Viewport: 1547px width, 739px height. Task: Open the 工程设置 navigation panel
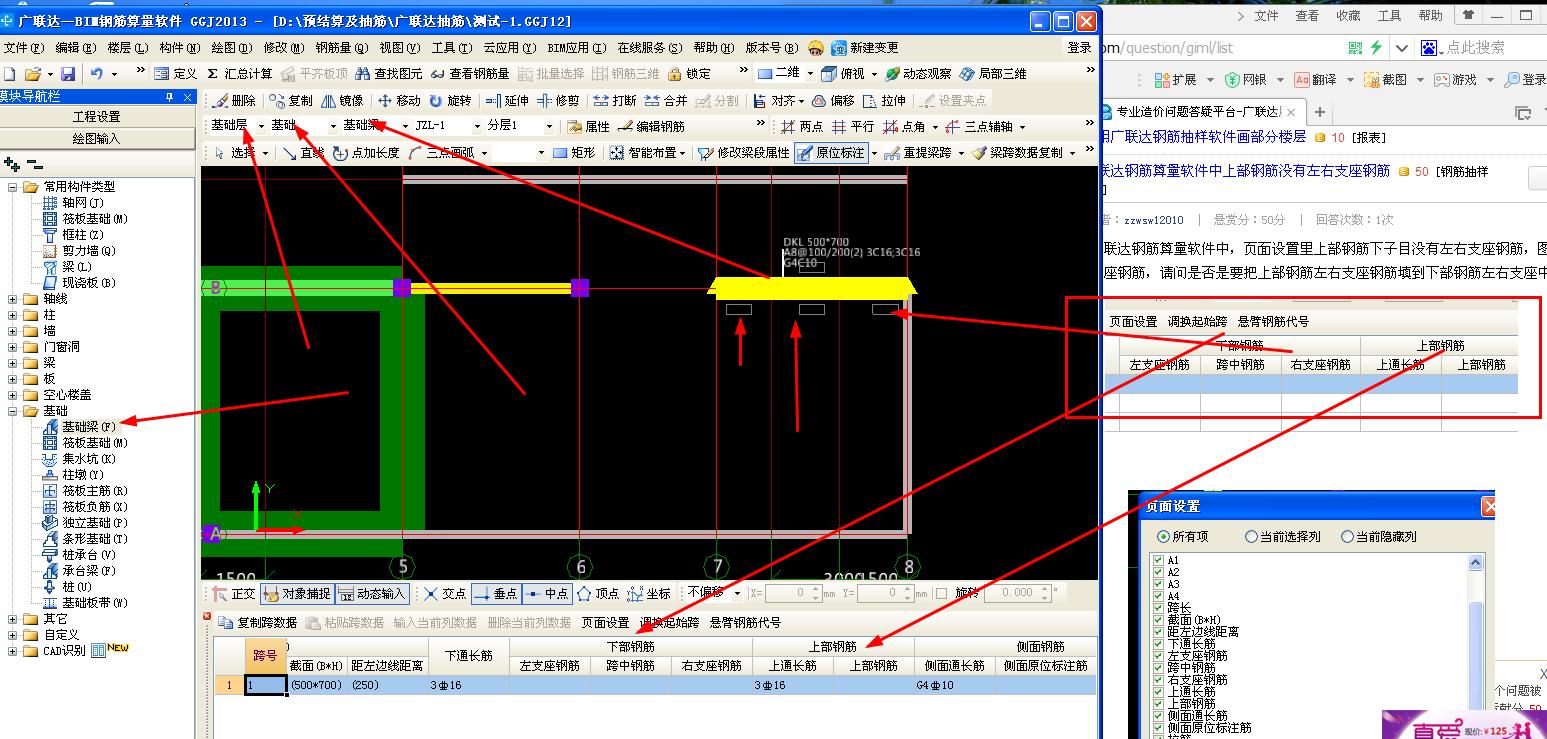point(97,117)
